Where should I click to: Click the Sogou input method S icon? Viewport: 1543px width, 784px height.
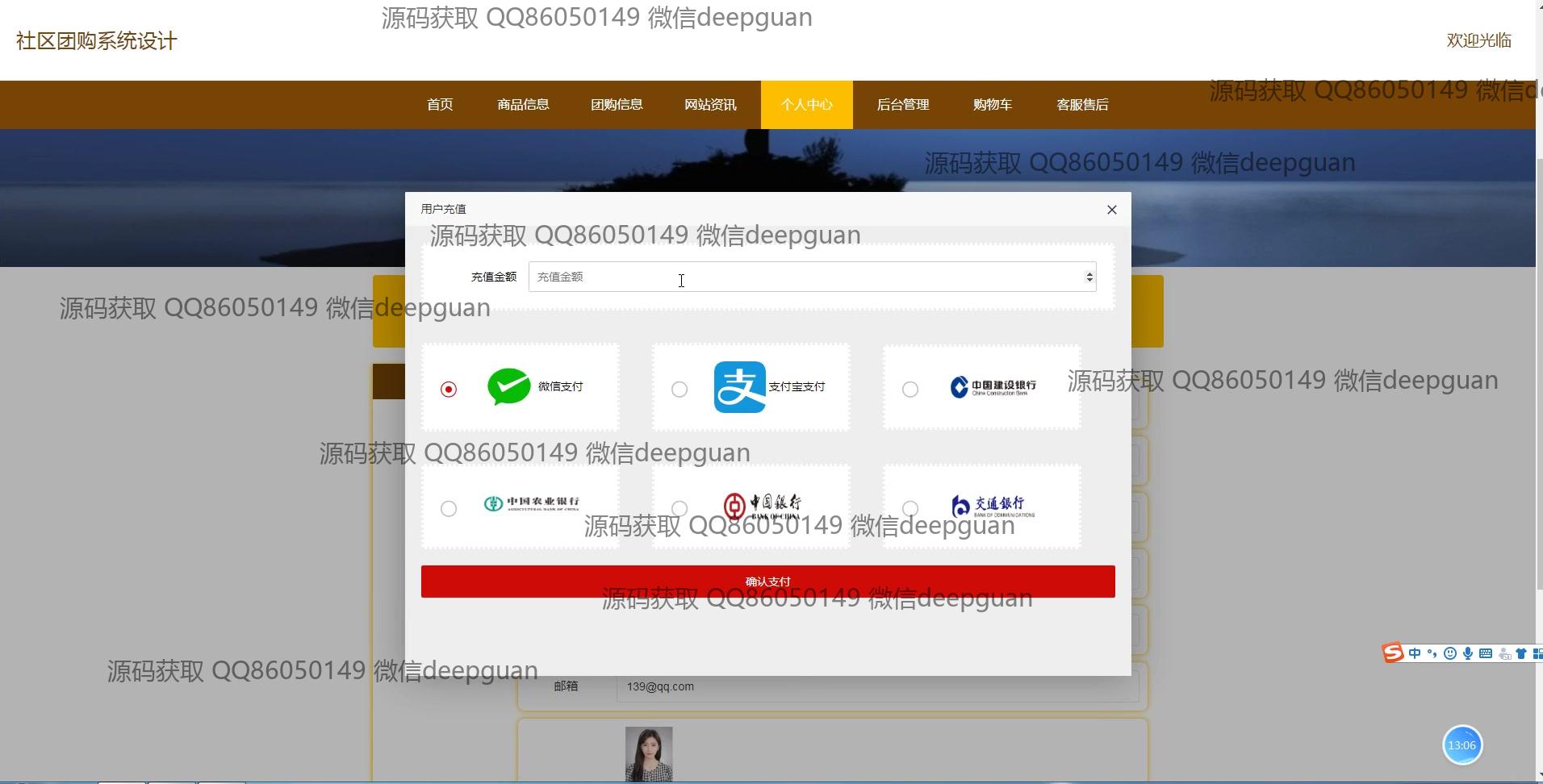pyautogui.click(x=1393, y=653)
